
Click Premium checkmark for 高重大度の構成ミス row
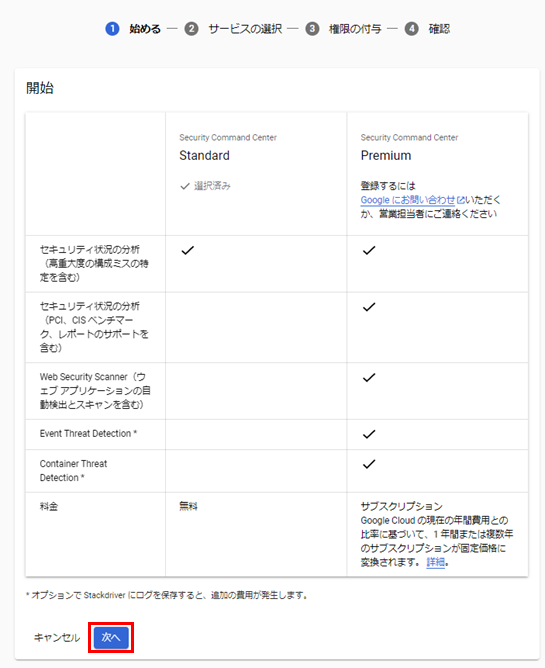(x=369, y=250)
